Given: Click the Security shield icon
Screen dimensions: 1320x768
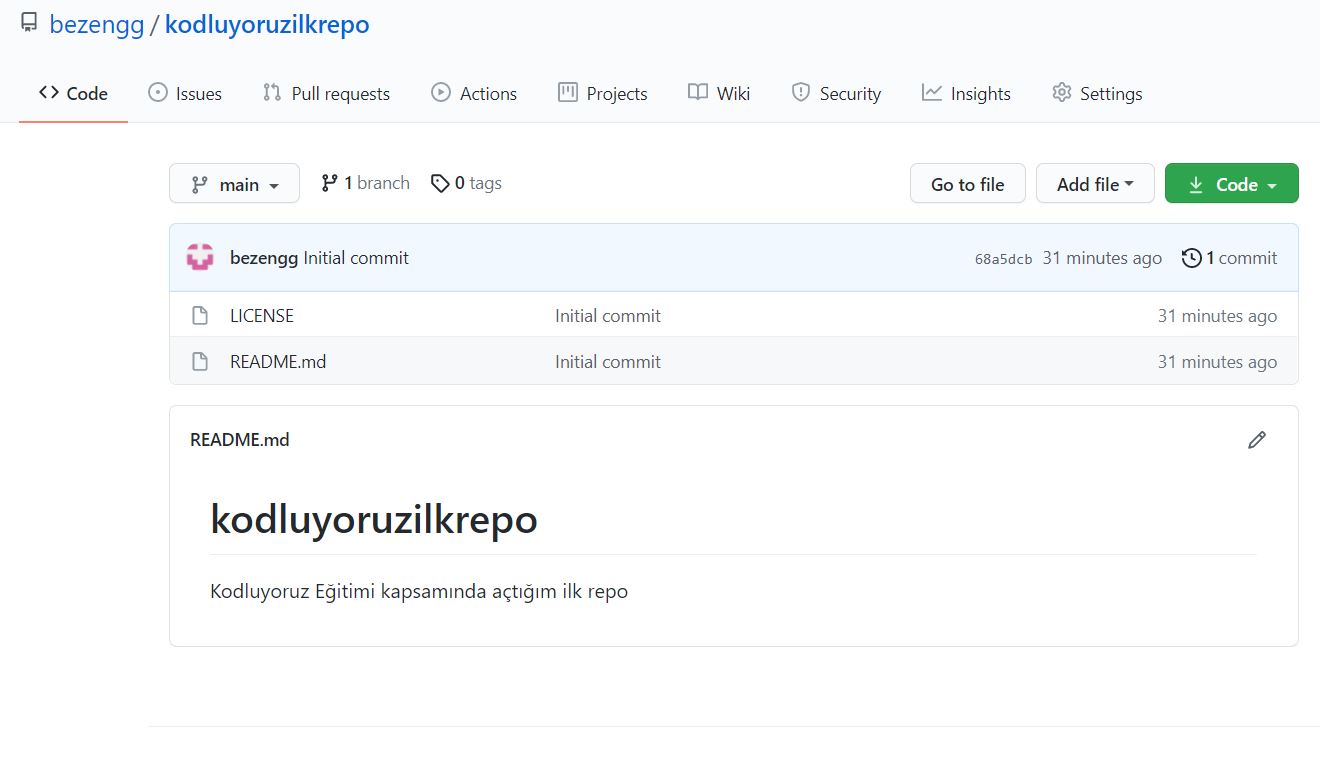Looking at the screenshot, I should tap(800, 93).
